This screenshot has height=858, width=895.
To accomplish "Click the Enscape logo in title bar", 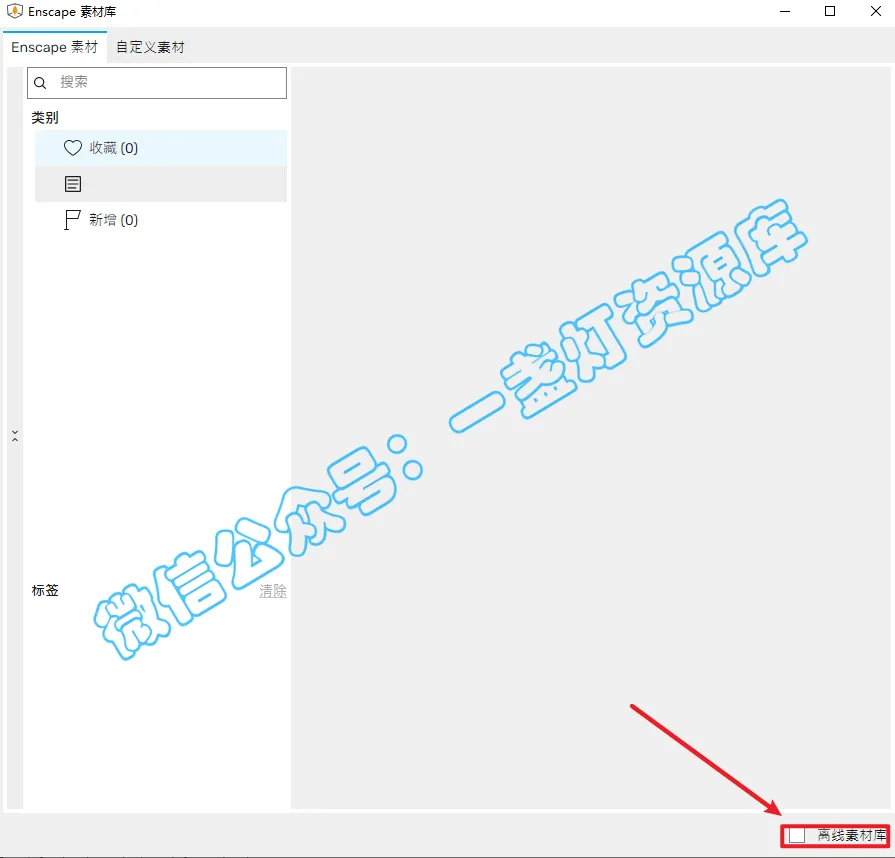I will click(x=14, y=11).
